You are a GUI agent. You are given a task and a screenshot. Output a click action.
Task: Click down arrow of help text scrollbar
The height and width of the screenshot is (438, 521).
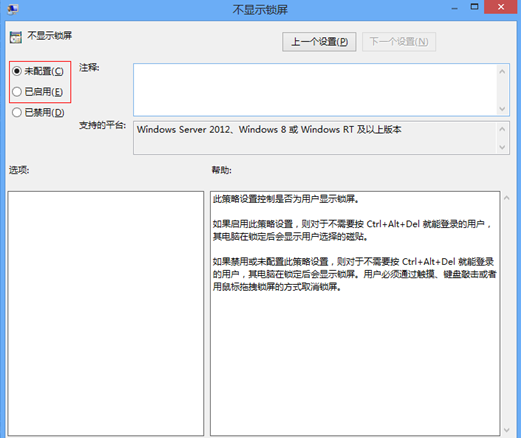[x=507, y=430]
